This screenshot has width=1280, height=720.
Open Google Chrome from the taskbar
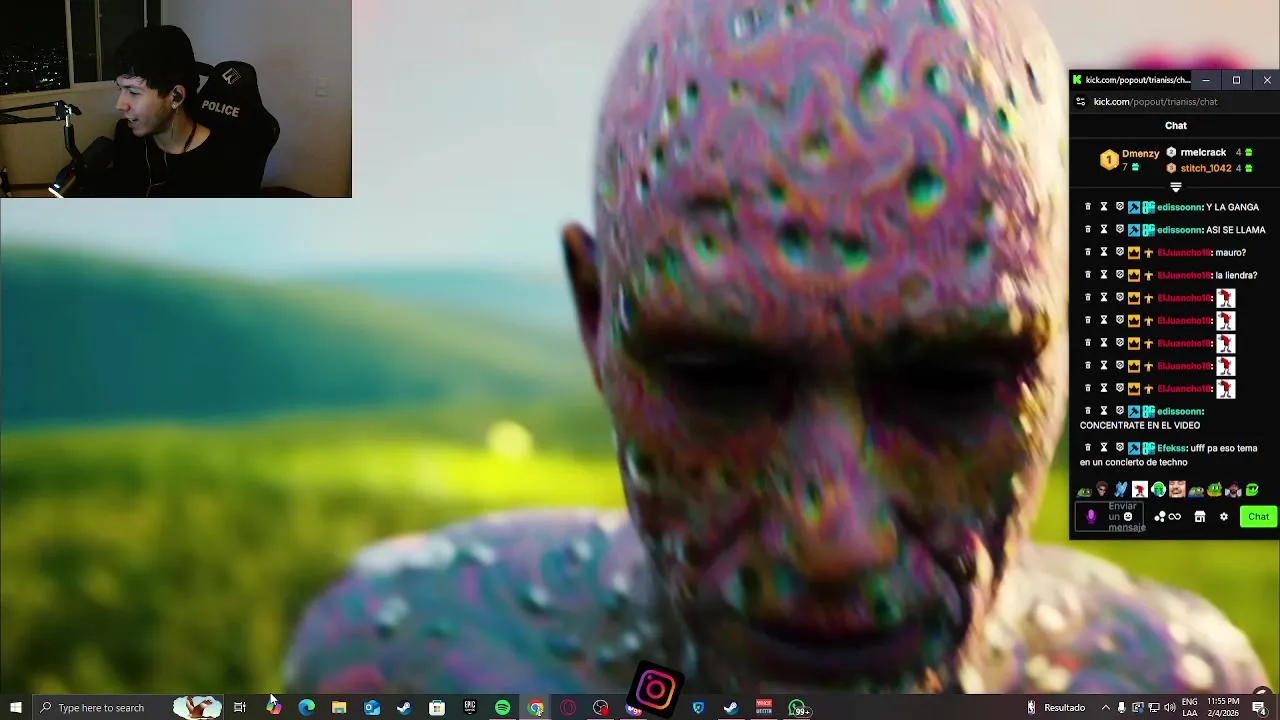(536, 708)
